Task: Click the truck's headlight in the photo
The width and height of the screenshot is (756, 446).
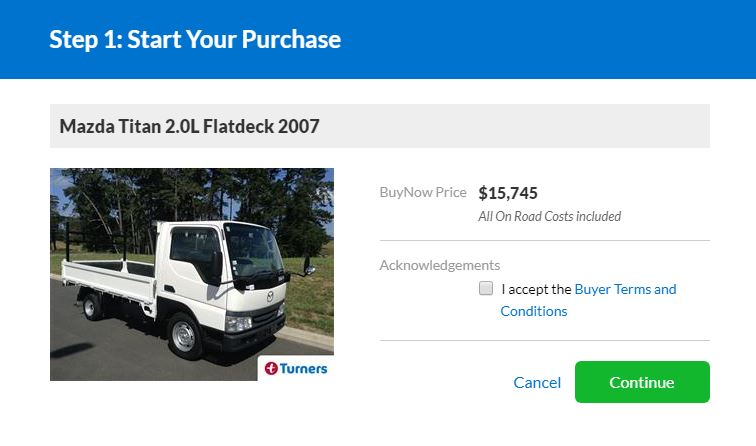Action: 239,323
